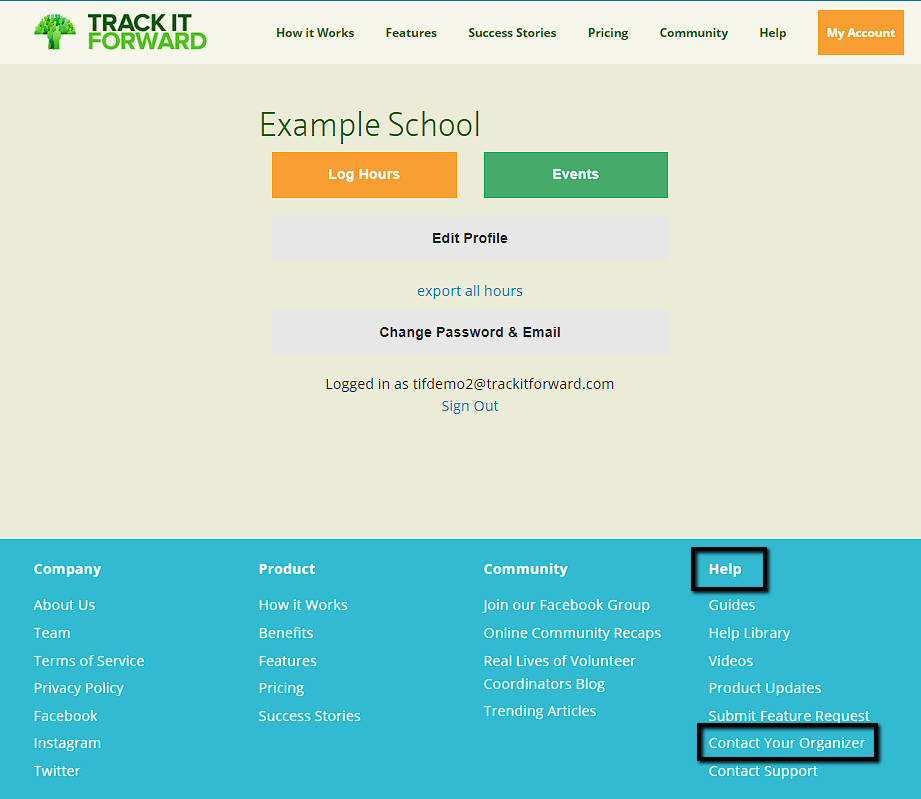921x799 pixels.
Task: Open Videos link under Help
Action: click(x=731, y=661)
